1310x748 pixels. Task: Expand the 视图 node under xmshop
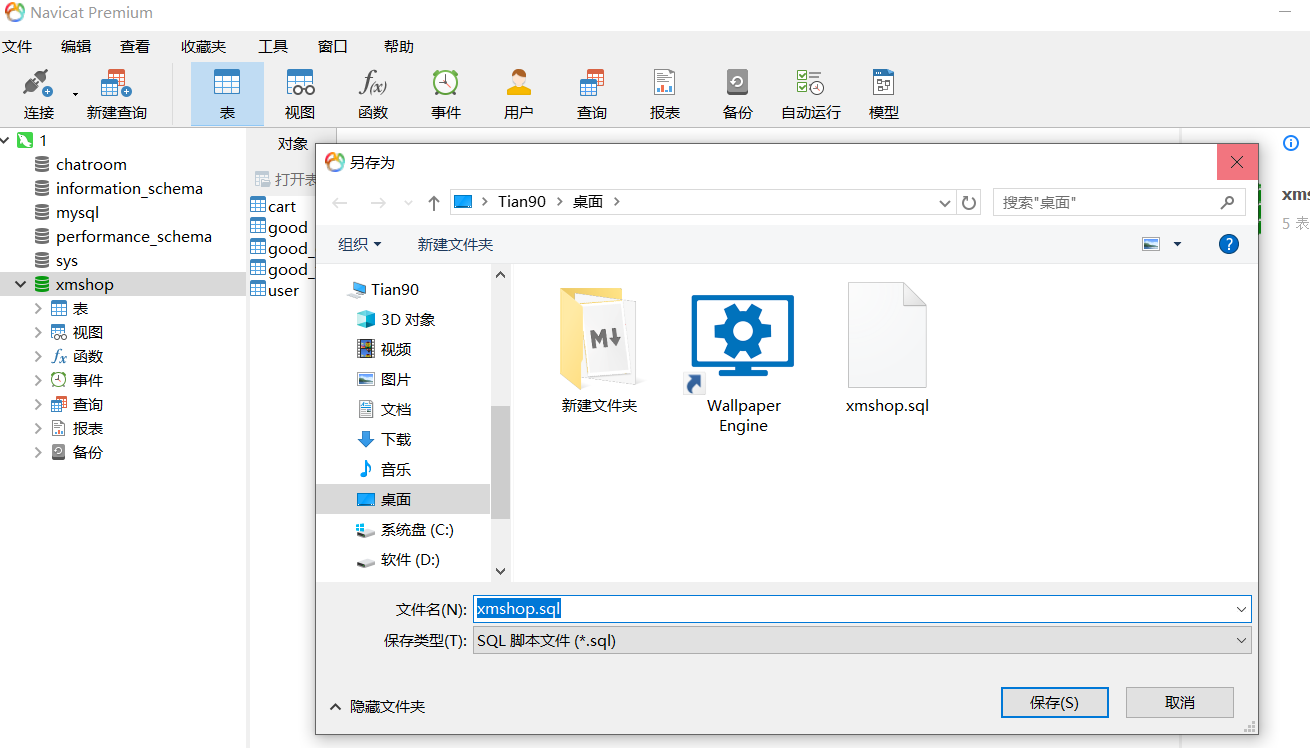[x=38, y=332]
